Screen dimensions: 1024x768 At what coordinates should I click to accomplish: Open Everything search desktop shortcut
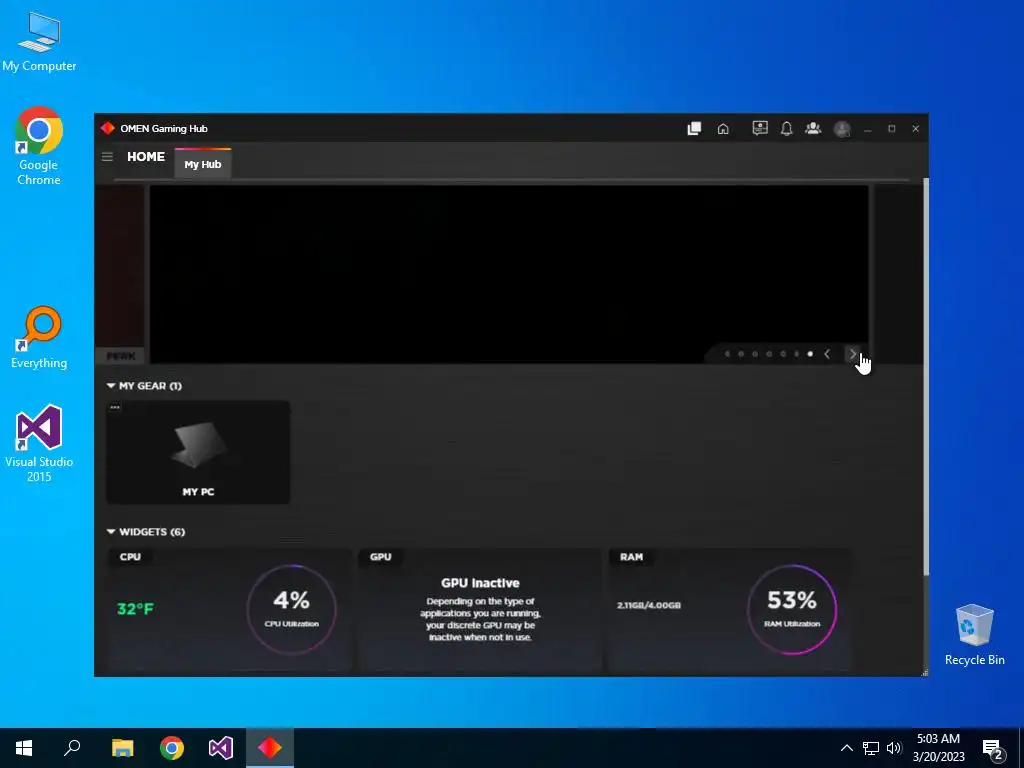39,338
